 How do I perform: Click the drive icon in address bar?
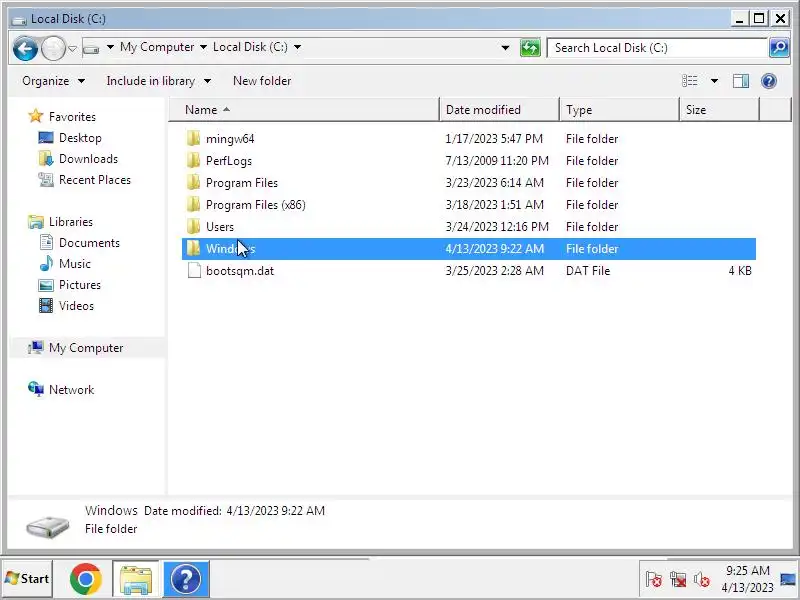91,49
